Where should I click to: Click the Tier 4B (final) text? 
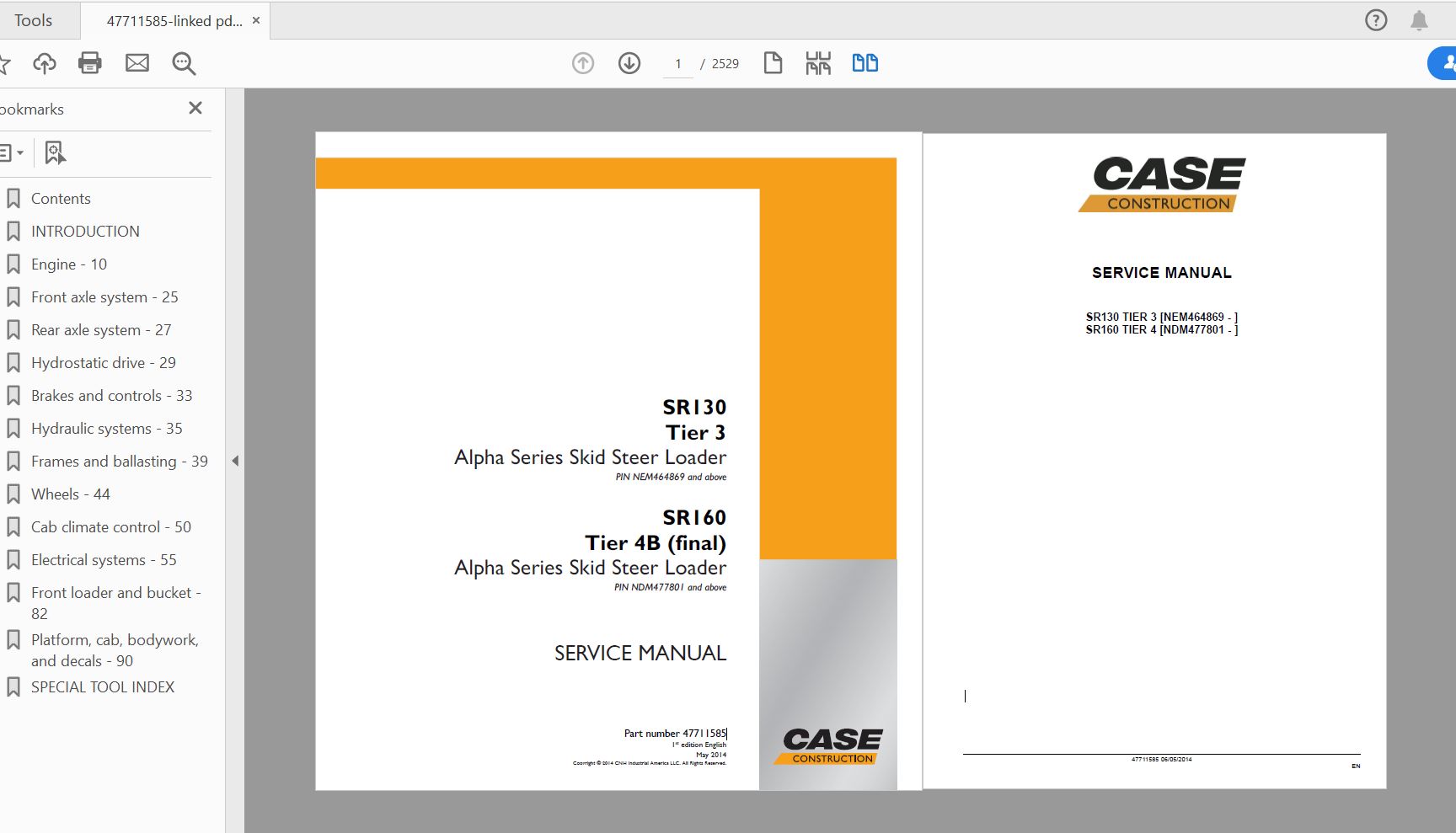coord(656,543)
